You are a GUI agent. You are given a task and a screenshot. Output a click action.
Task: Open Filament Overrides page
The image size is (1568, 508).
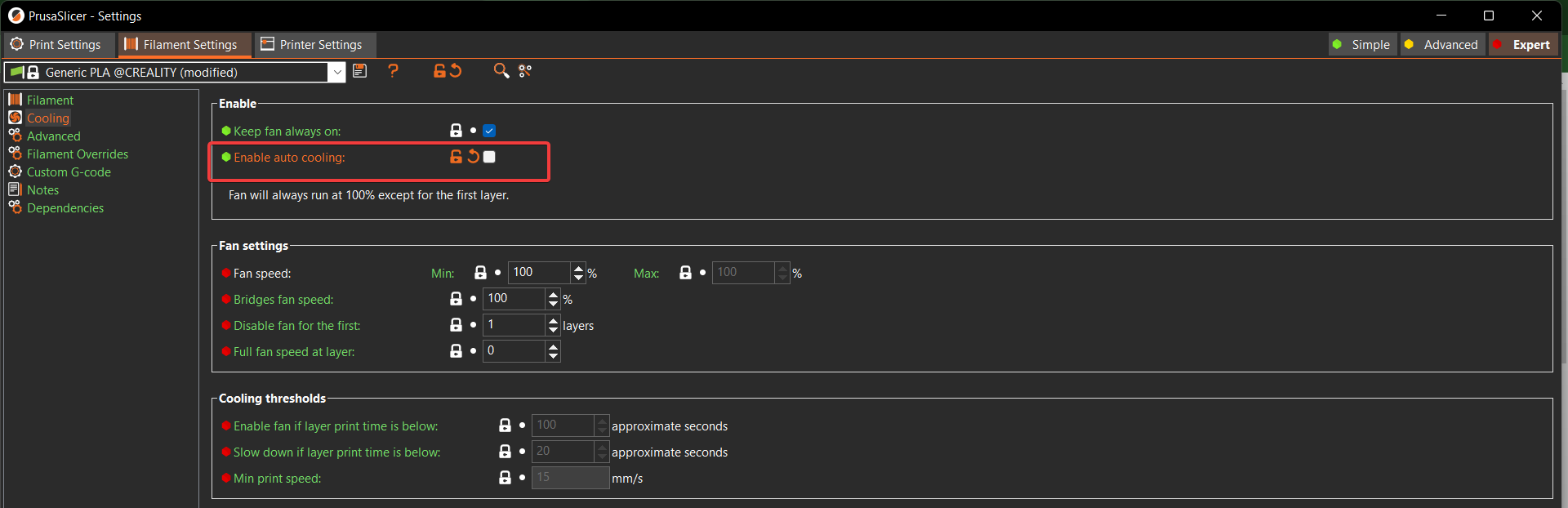[x=78, y=154]
